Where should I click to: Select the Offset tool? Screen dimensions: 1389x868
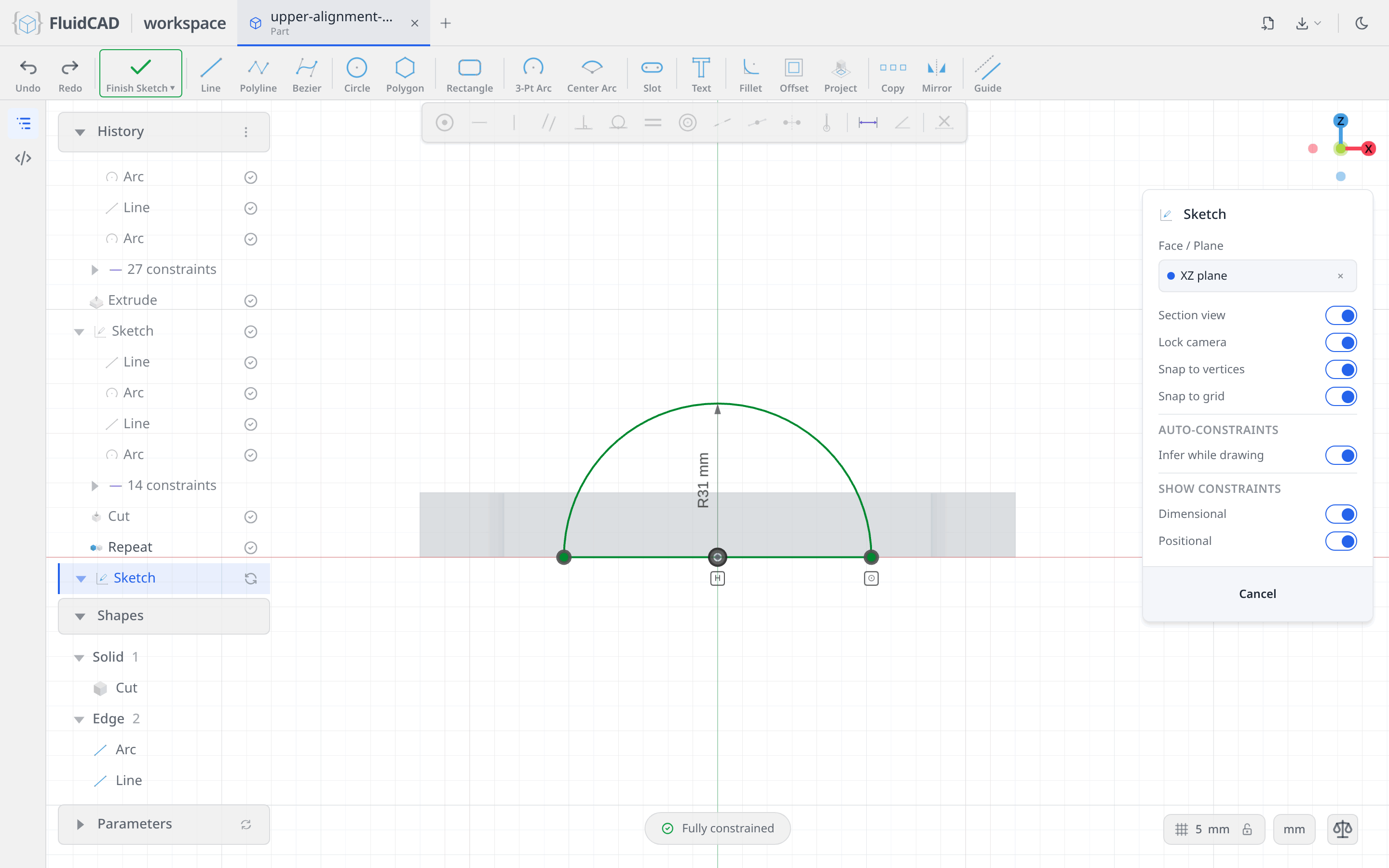coord(794,75)
